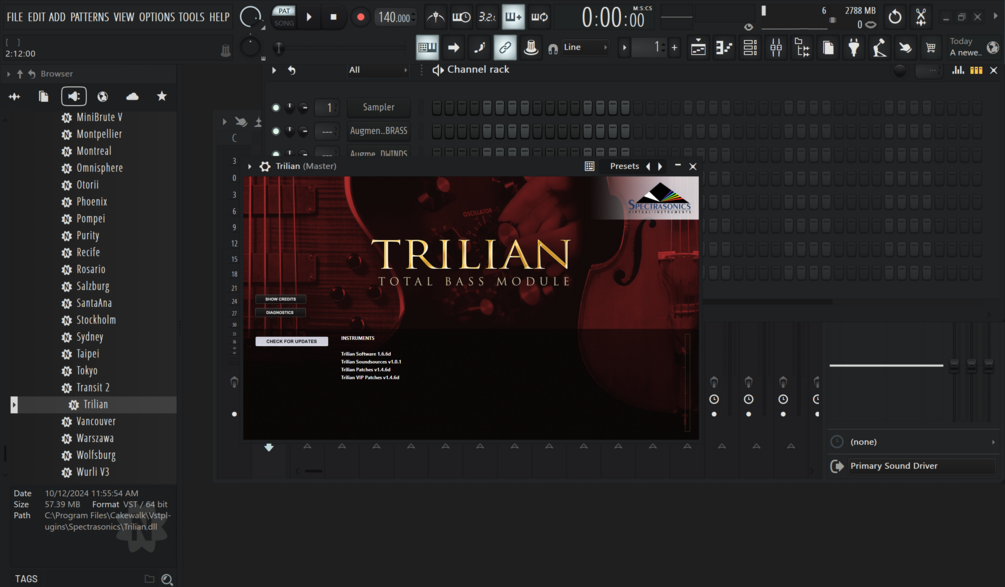Toggle the blend recording overdub button

point(513,17)
